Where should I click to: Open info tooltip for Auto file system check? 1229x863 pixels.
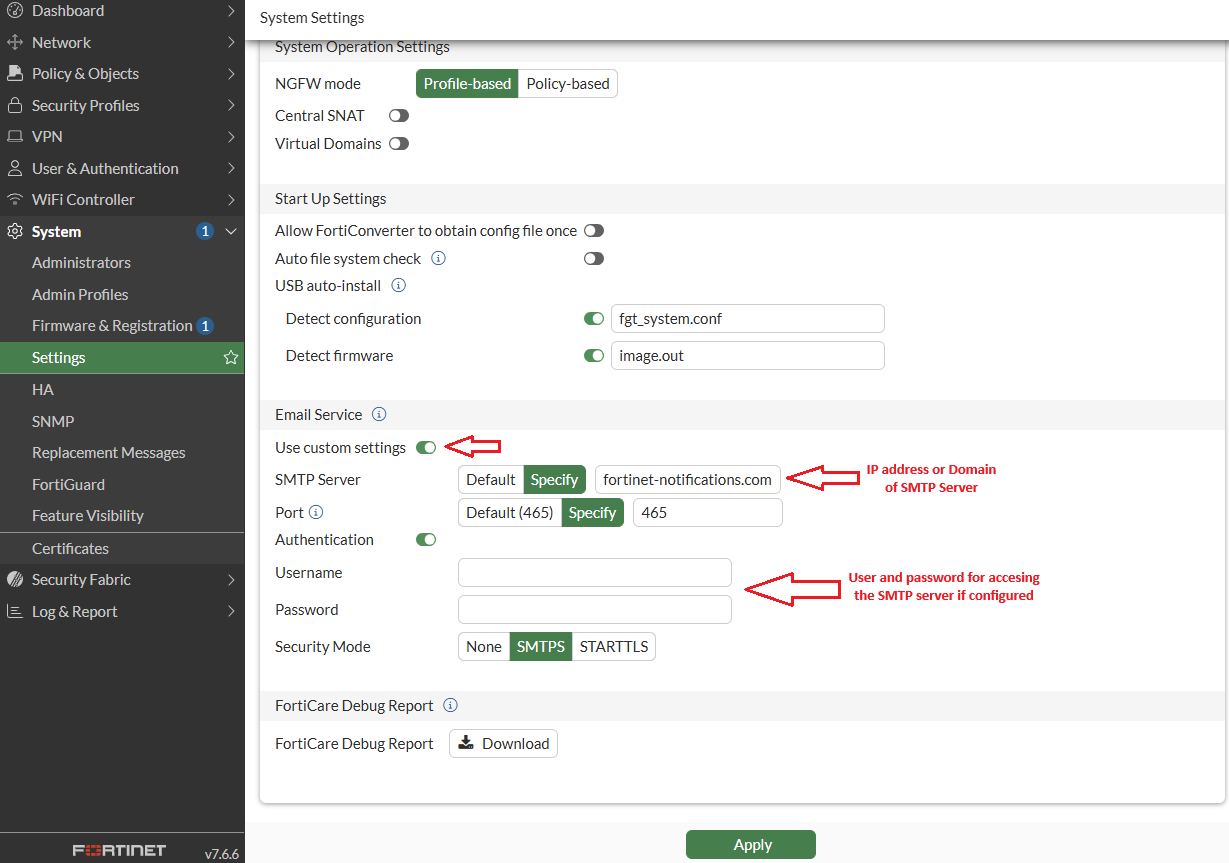[438, 258]
